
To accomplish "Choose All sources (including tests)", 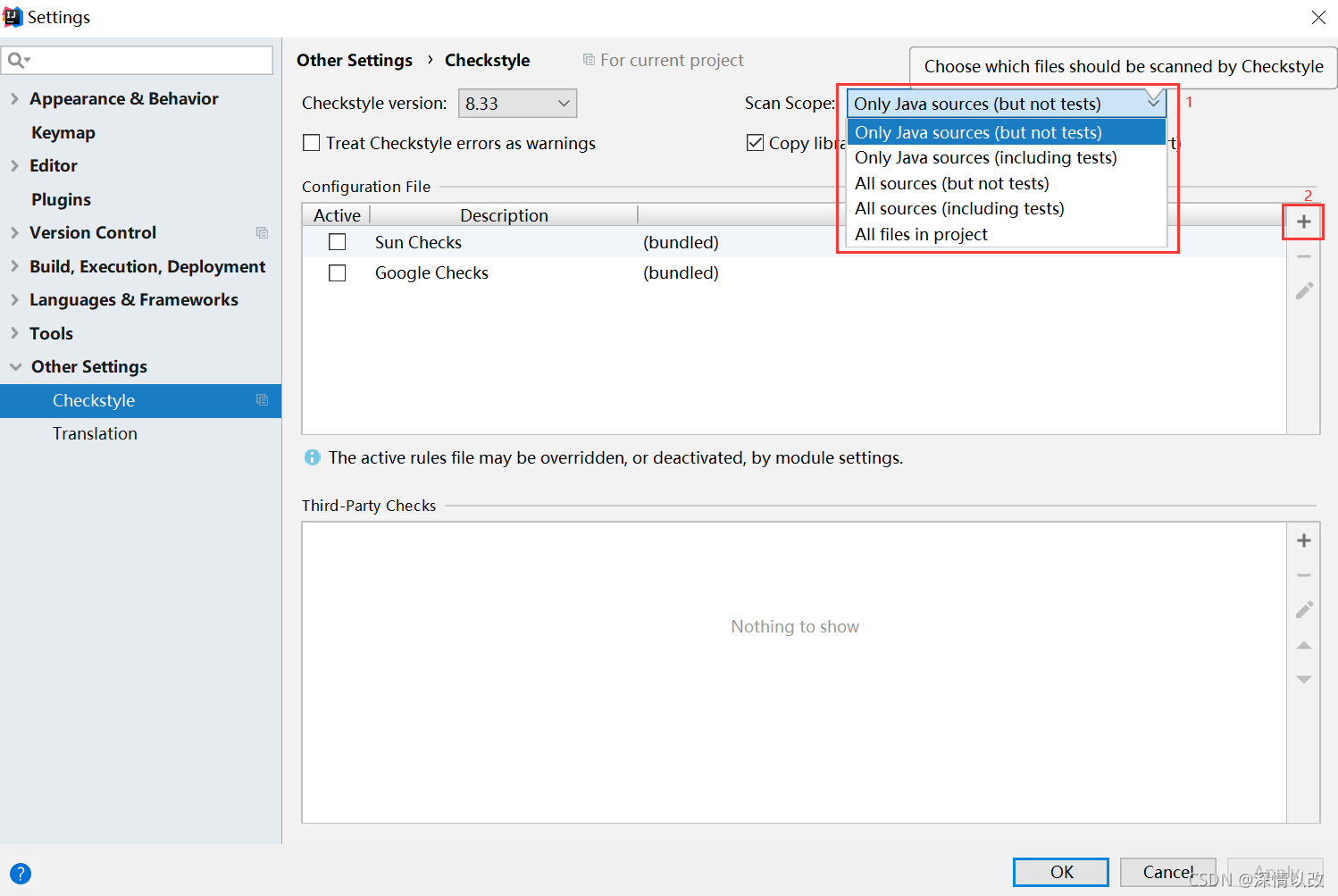I will point(1007,208).
